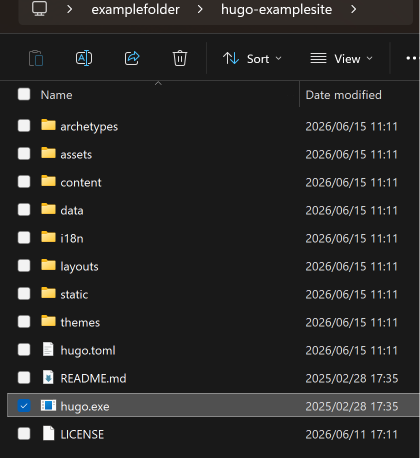This screenshot has width=420, height=459.
Task: Check the assets row checkbox
Action: click(x=24, y=154)
